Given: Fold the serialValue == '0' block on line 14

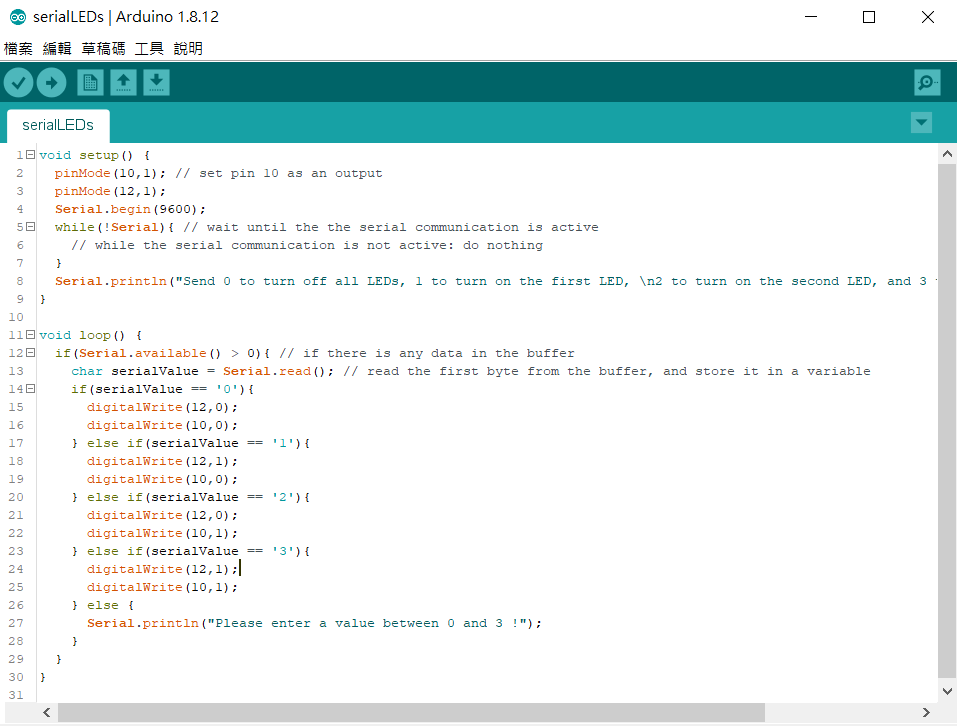Looking at the screenshot, I should 30,389.
